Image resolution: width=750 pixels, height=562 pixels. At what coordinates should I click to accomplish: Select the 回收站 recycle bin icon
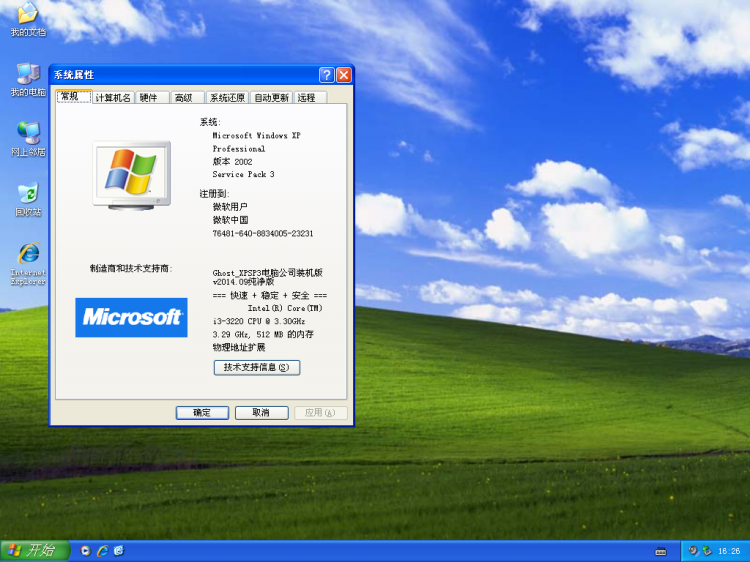coord(28,199)
